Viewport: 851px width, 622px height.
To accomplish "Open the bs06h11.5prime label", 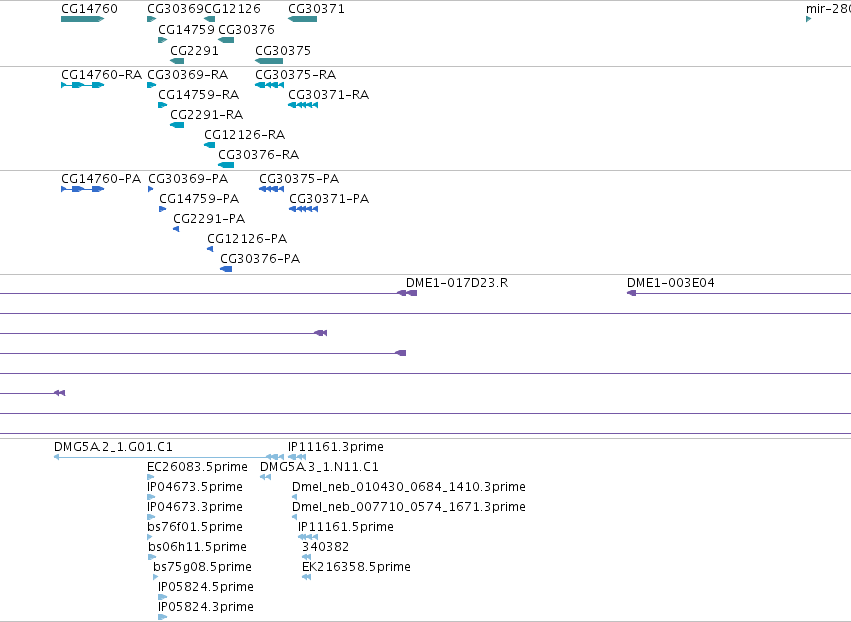I will coord(197,547).
